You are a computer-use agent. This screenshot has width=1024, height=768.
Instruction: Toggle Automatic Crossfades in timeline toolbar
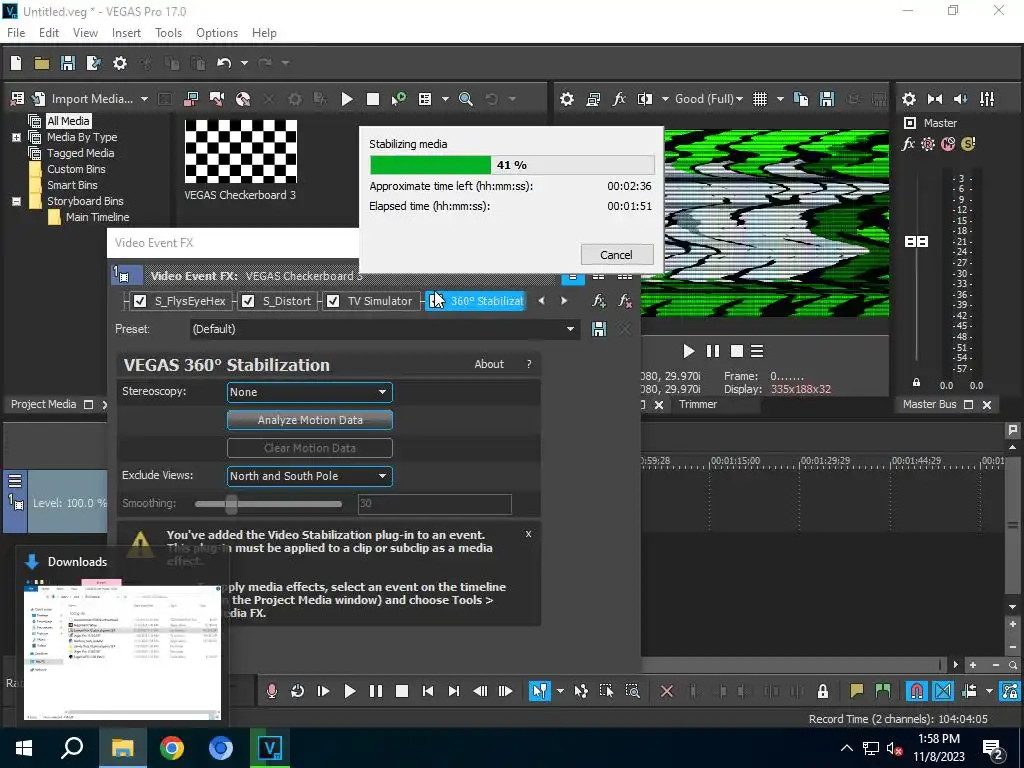pyautogui.click(x=943, y=691)
